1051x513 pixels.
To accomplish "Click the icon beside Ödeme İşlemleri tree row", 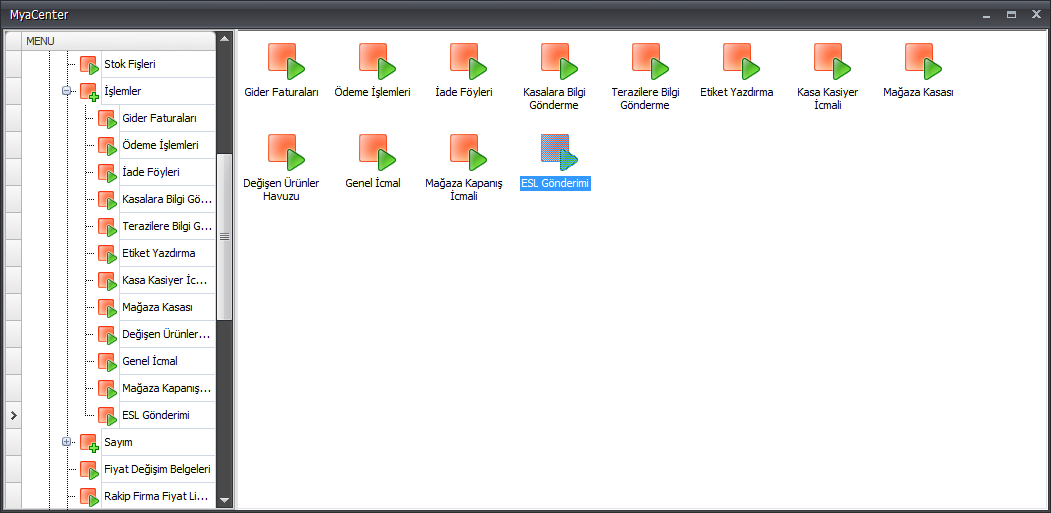I will (x=107, y=146).
